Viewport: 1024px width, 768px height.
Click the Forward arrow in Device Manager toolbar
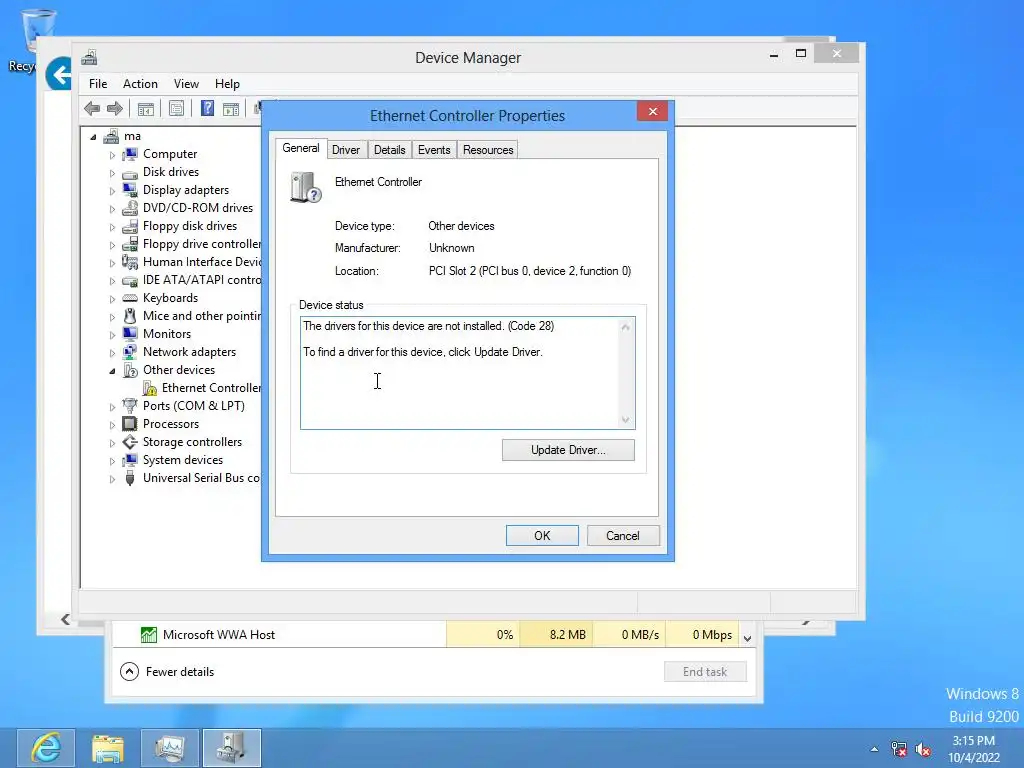(115, 108)
